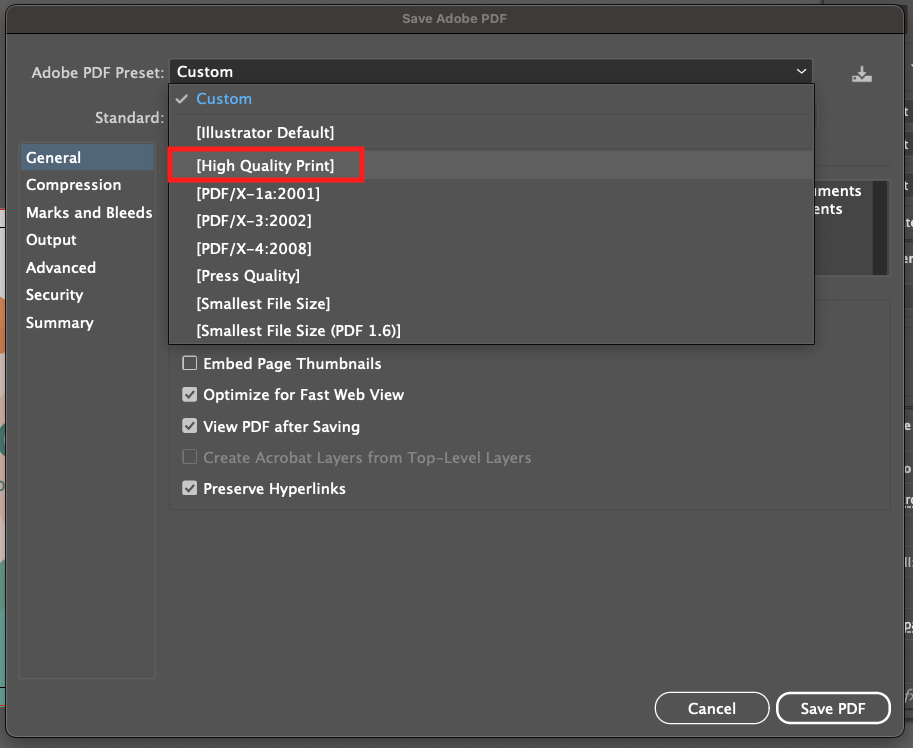Open the General settings section
Image resolution: width=913 pixels, height=748 pixels.
tap(87, 158)
